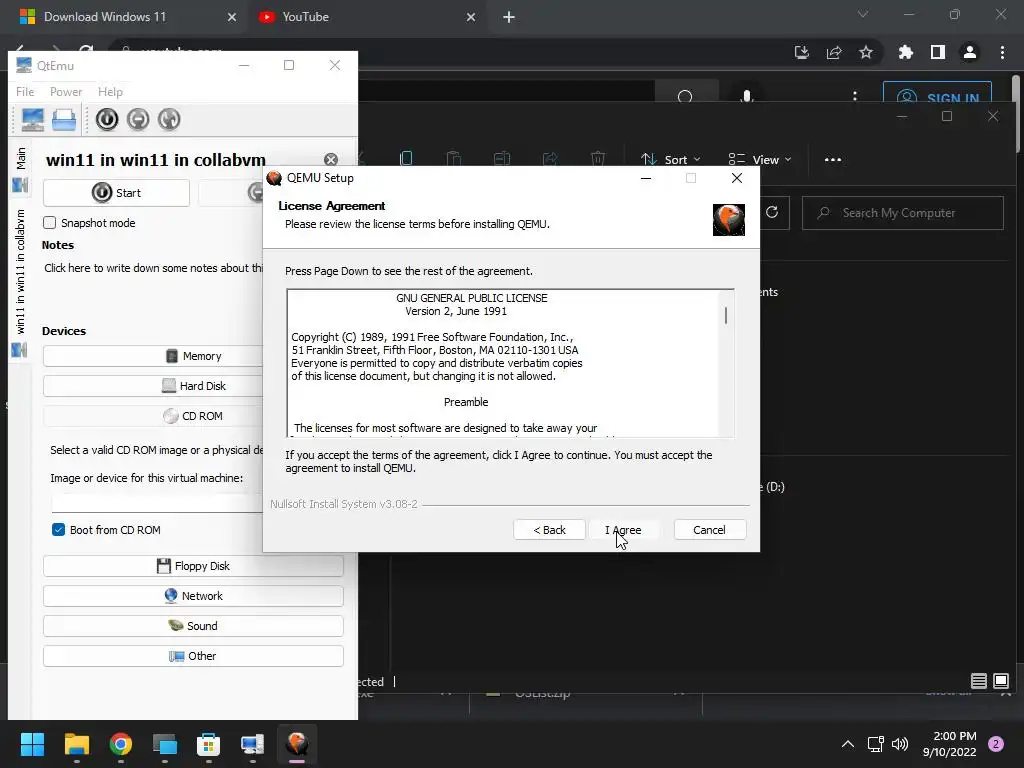The image size is (1024, 768).
Task: Click the See more ellipsis in File Explorer
Action: [833, 159]
